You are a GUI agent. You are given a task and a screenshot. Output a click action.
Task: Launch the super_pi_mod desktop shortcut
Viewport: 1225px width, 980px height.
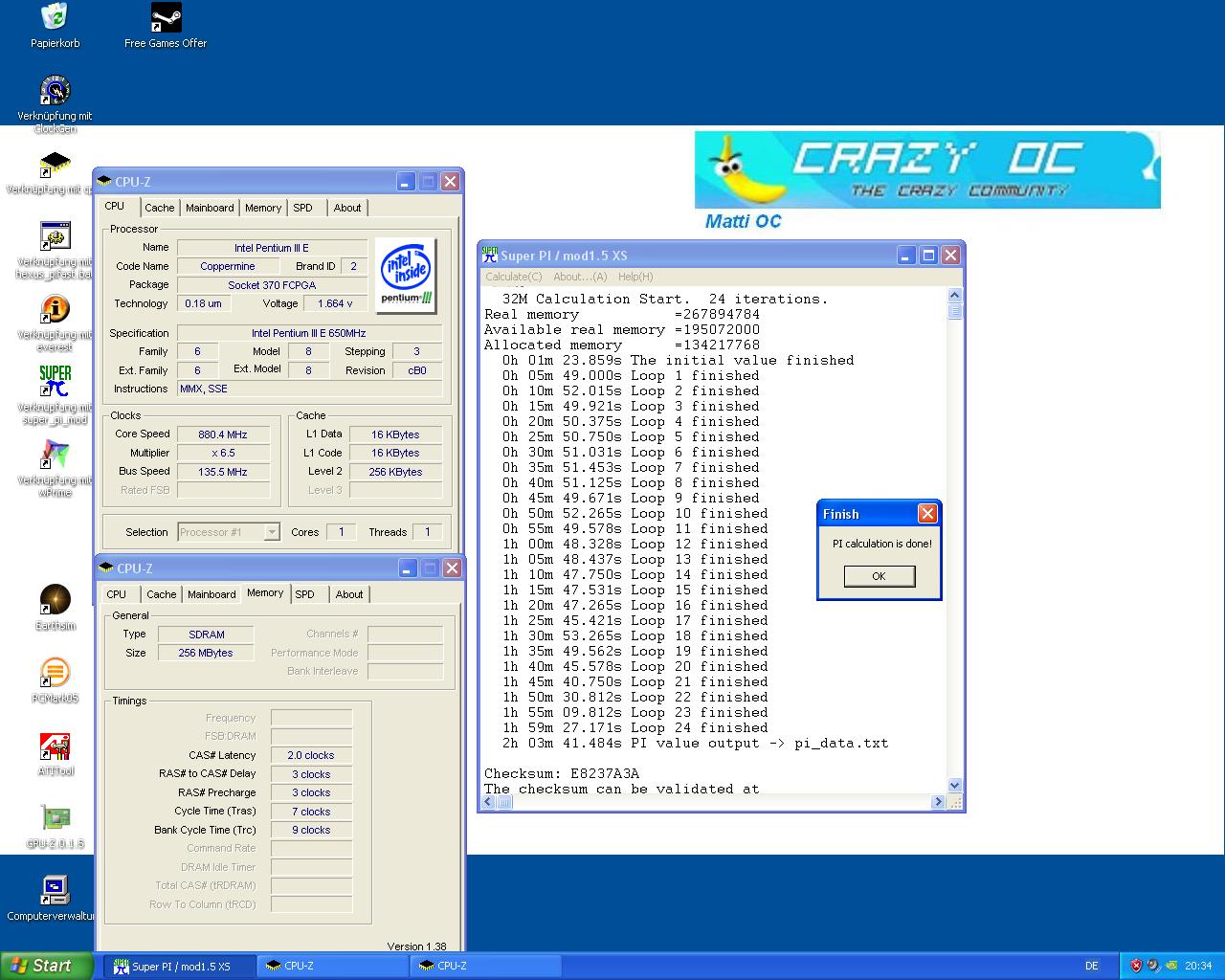55,382
